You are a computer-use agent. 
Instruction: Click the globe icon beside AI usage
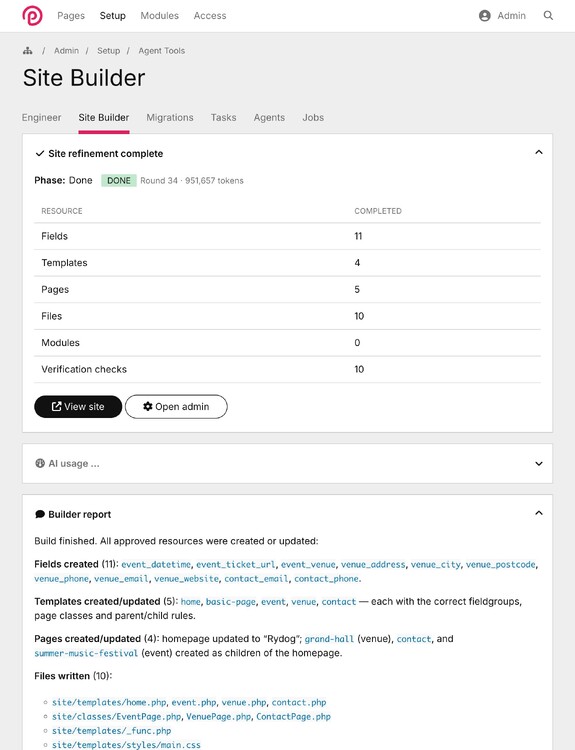pyautogui.click(x=40, y=463)
